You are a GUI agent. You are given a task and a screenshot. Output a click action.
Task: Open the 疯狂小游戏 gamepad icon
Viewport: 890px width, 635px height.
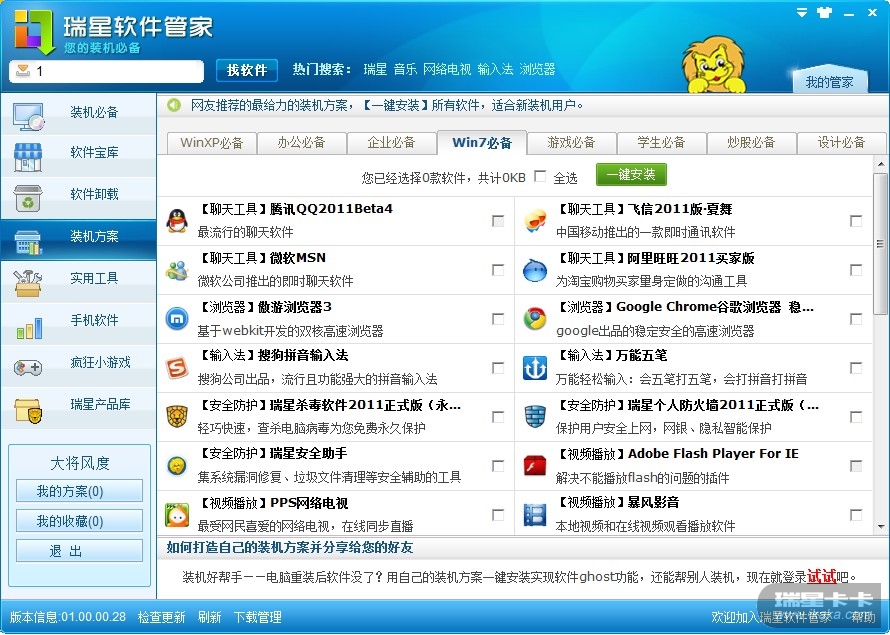click(28, 368)
